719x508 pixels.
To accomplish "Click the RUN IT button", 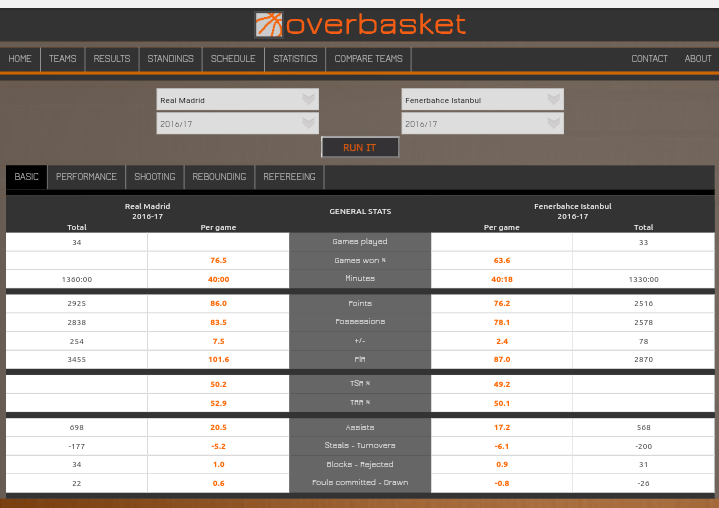I will click(x=360, y=147).
